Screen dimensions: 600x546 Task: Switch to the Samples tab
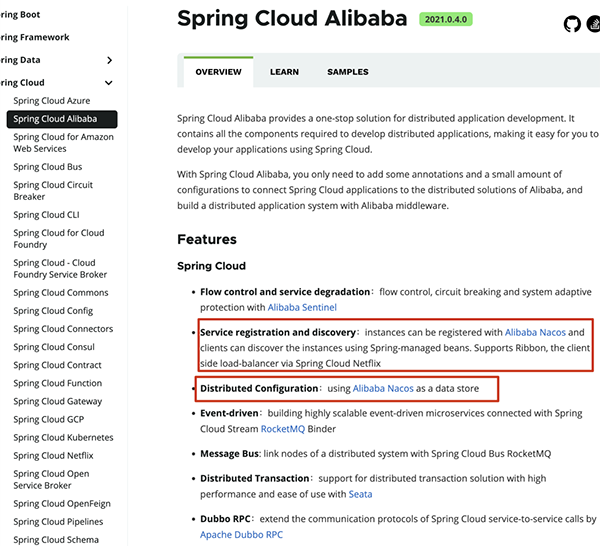click(348, 72)
